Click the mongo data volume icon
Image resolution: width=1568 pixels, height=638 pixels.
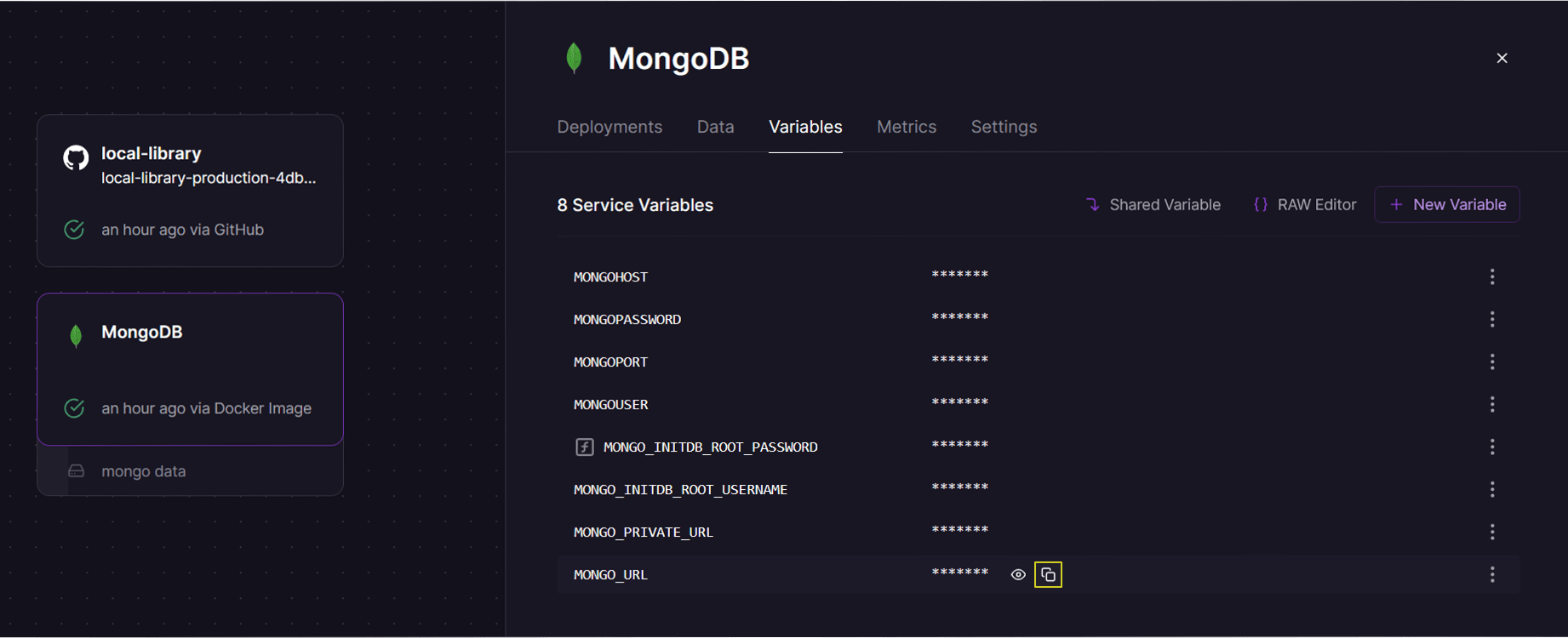click(77, 471)
